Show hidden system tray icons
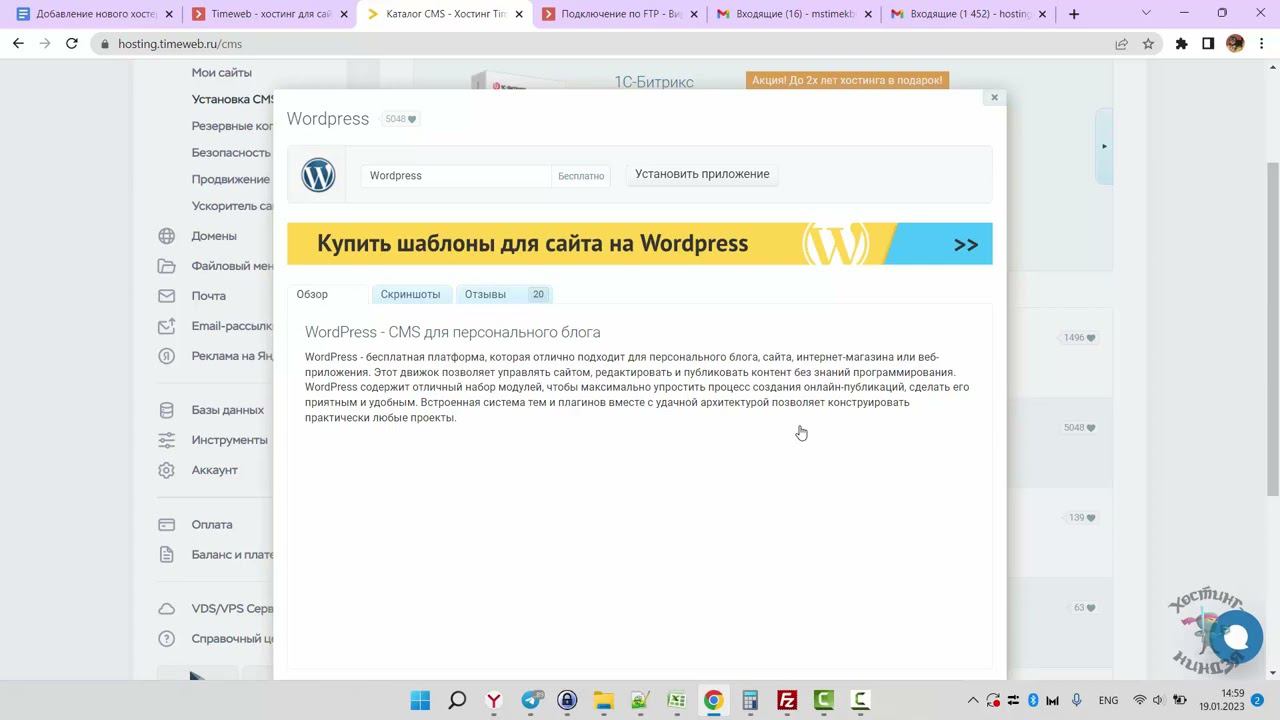The width and height of the screenshot is (1280, 720). click(972, 700)
